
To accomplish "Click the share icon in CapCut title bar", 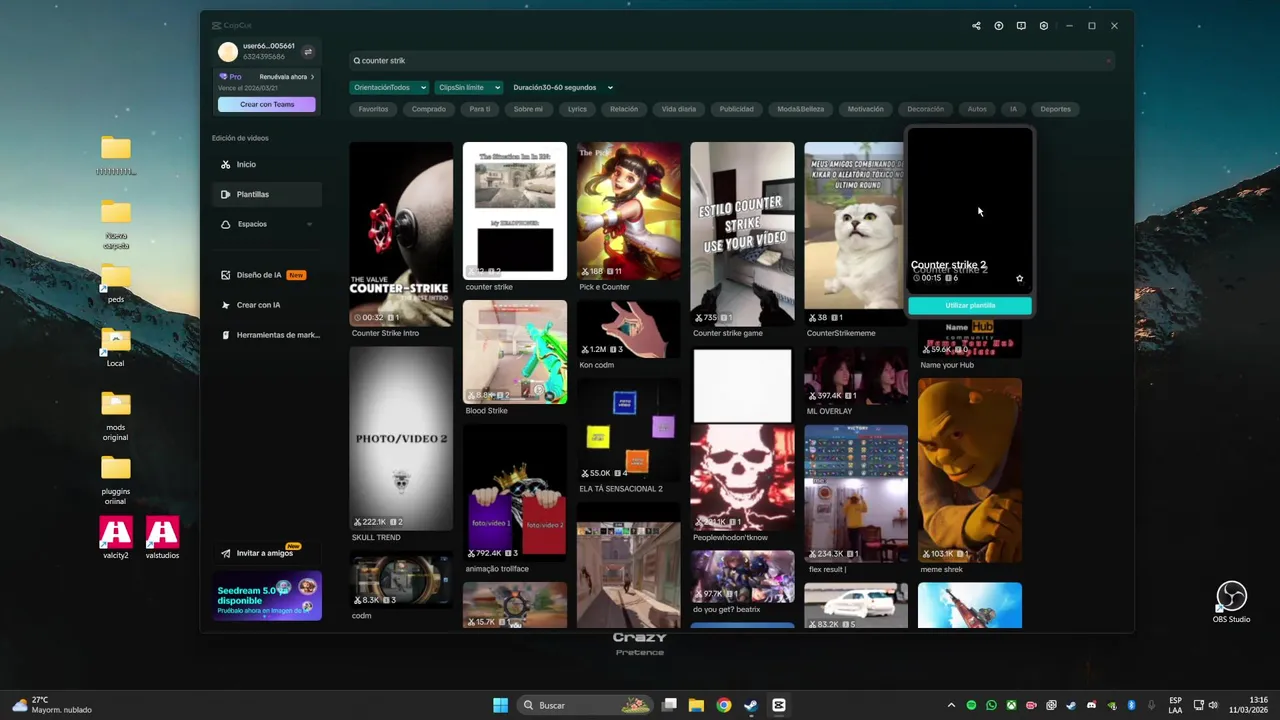I will [976, 26].
